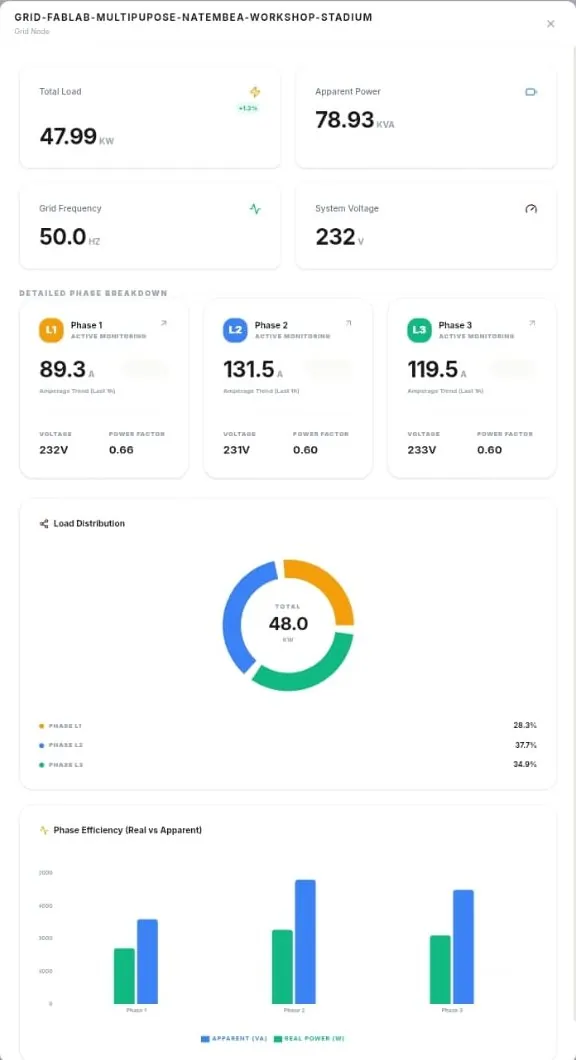Click the Grid Node subtitle
Viewport: 576px width, 1060px height.
tap(32, 31)
